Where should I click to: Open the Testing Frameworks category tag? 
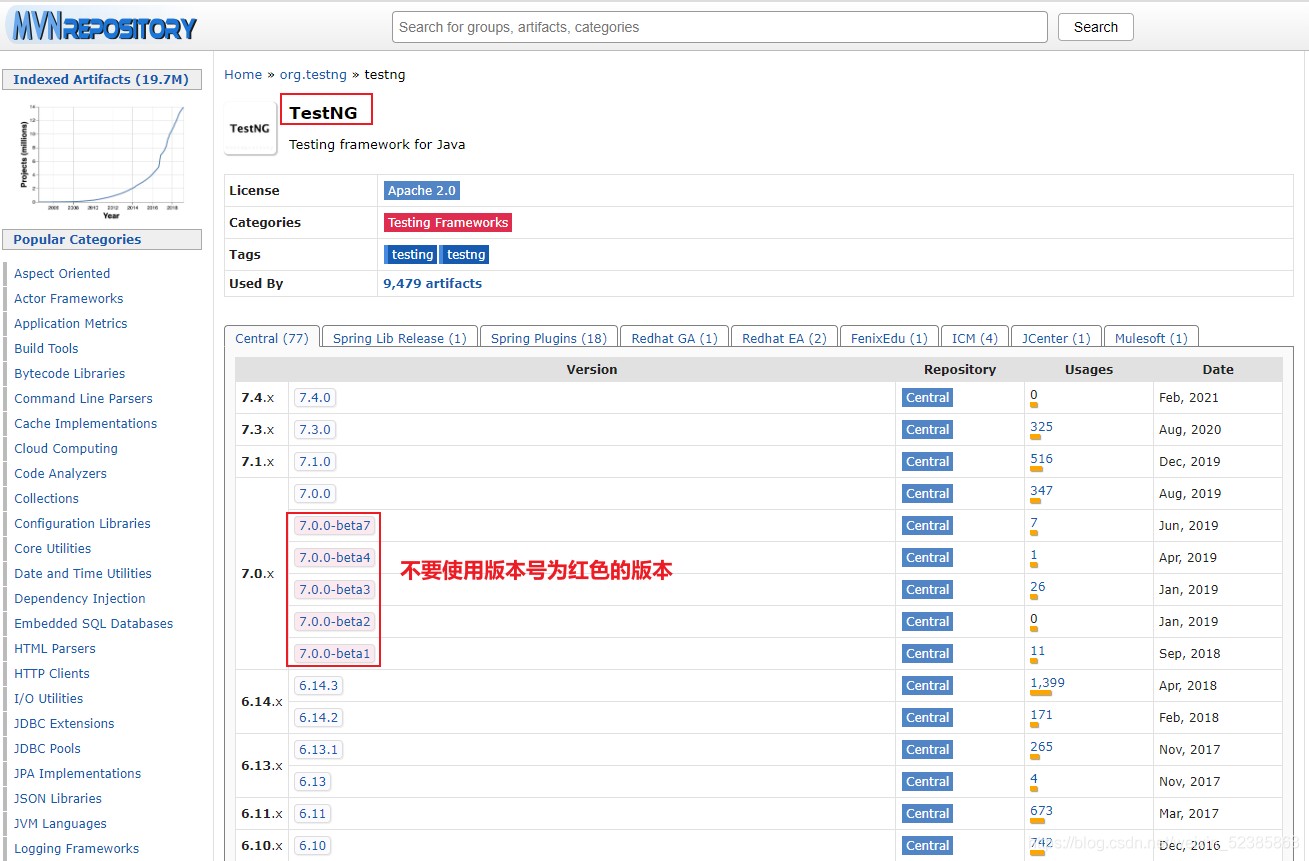(448, 222)
